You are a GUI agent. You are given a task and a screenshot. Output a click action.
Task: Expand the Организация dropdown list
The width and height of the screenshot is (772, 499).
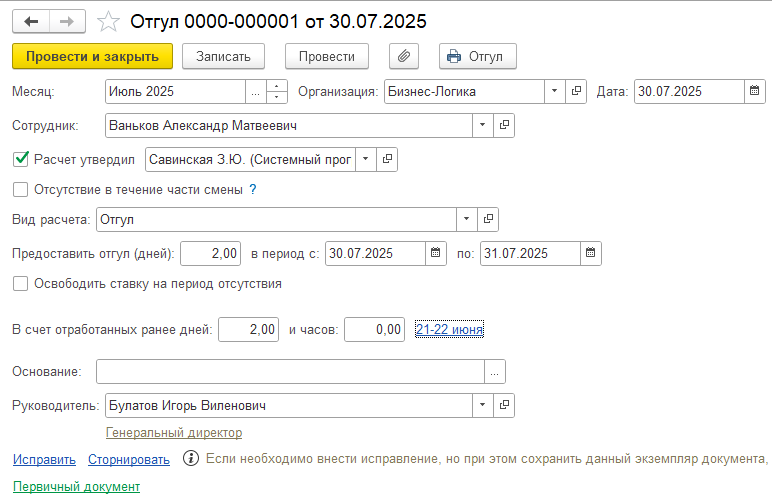555,91
